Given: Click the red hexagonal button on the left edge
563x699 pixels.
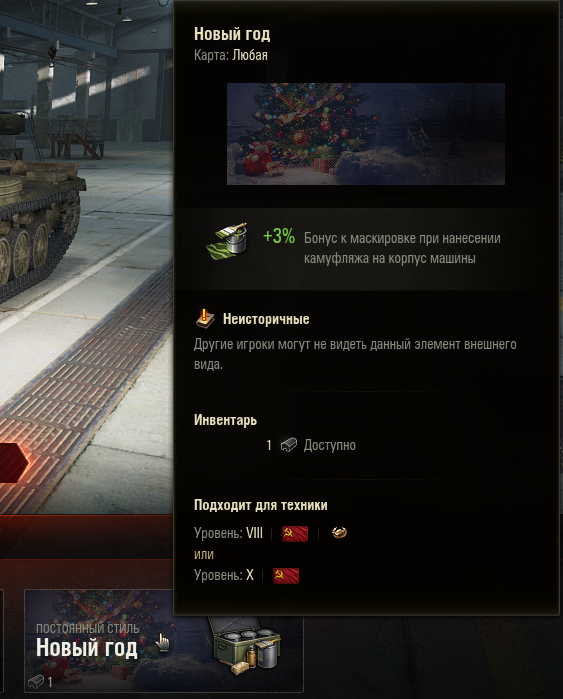Looking at the screenshot, I should point(12,463).
